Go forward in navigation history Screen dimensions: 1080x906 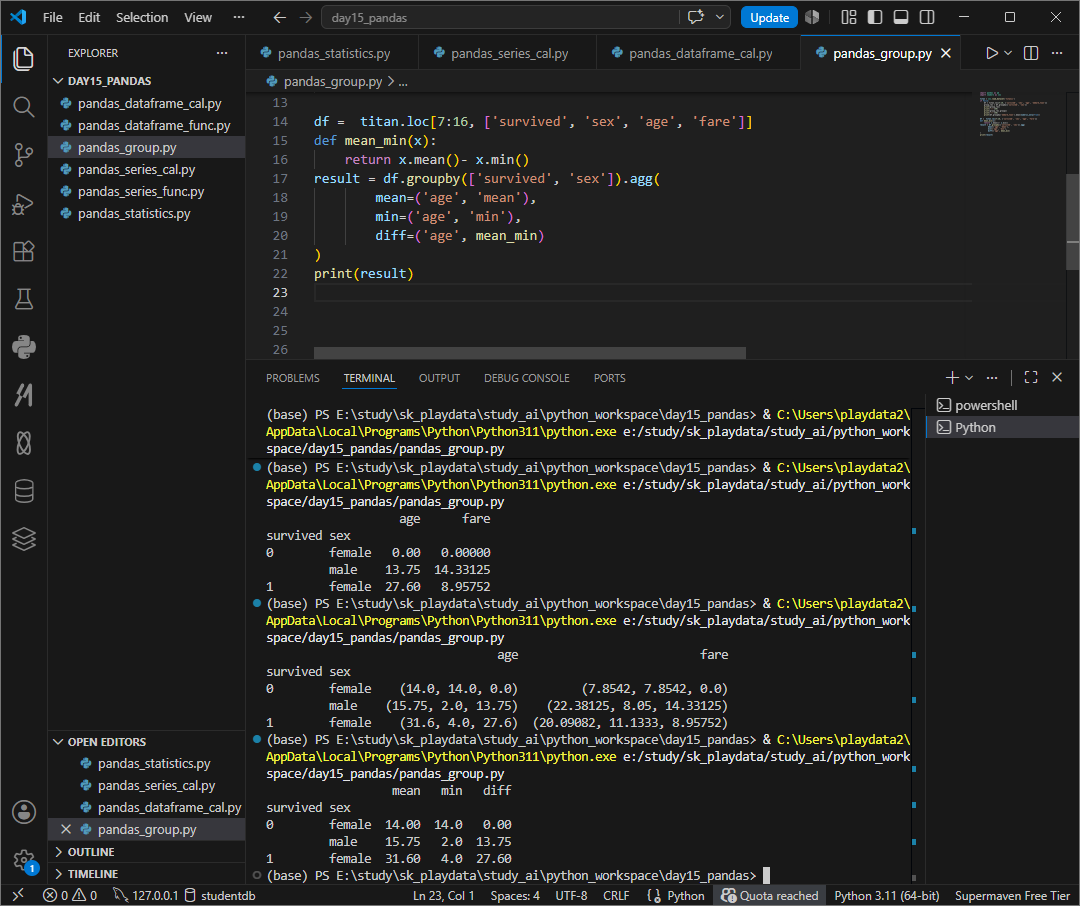306,17
